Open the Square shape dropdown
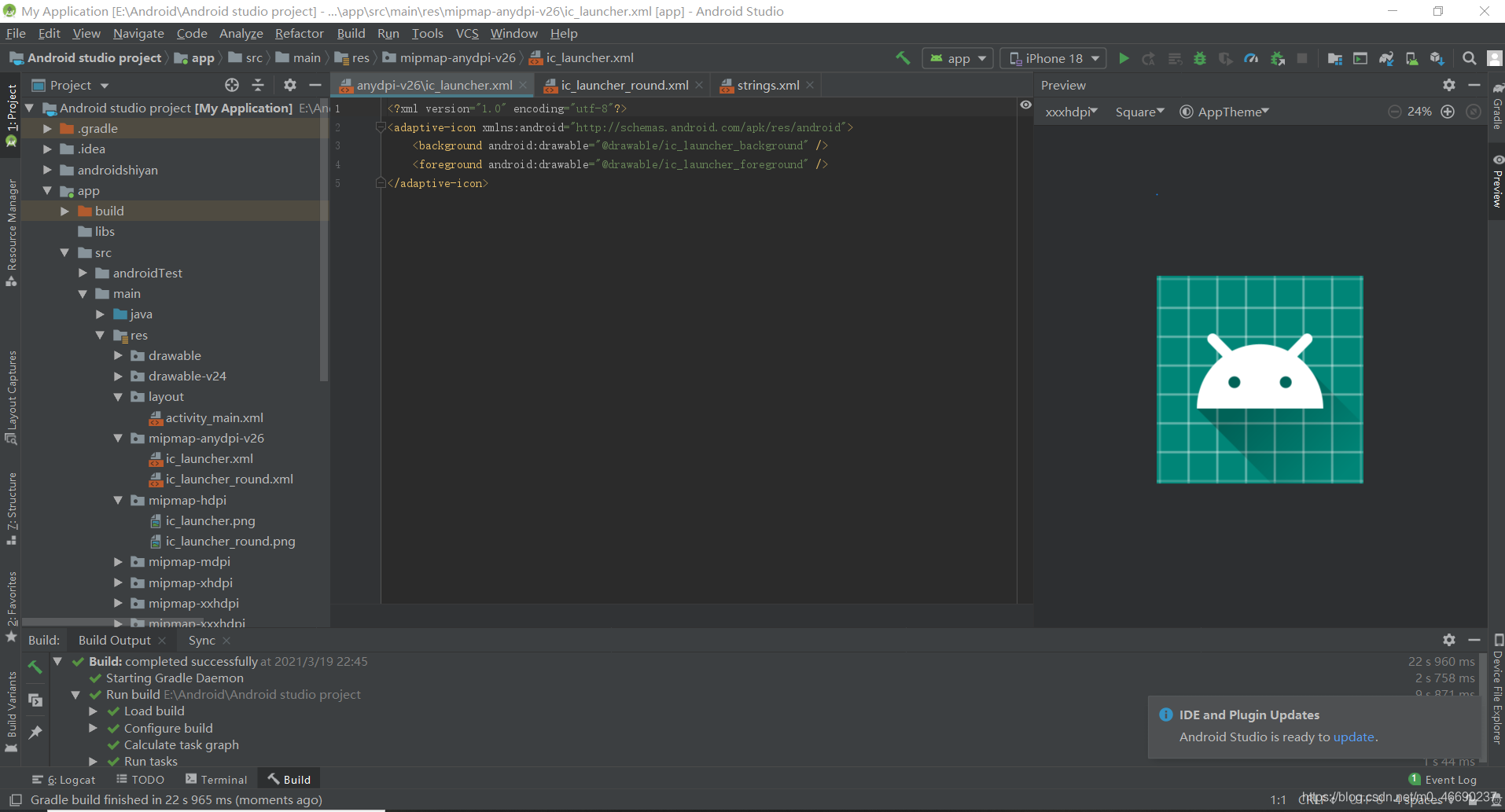The height and width of the screenshot is (812, 1505). 1139,112
